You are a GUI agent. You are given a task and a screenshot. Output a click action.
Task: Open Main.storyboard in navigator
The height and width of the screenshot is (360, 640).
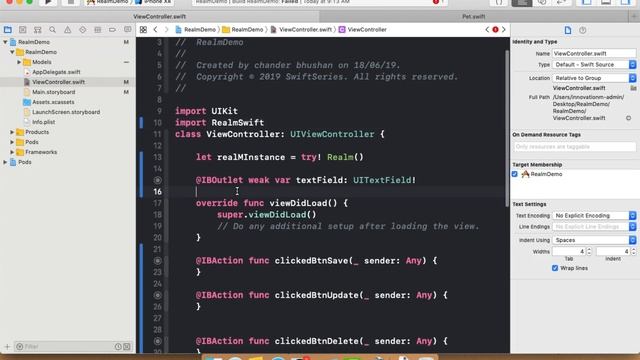coord(54,92)
